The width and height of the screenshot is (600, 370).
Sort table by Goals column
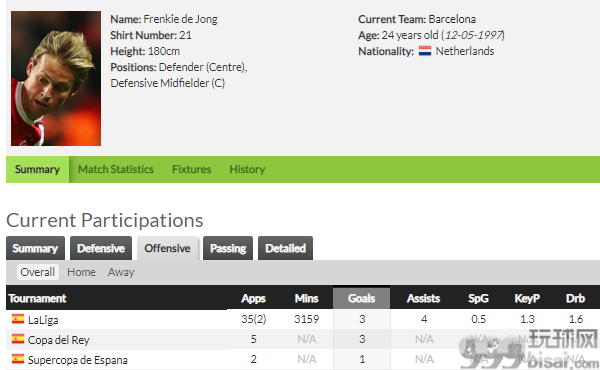coord(362,298)
